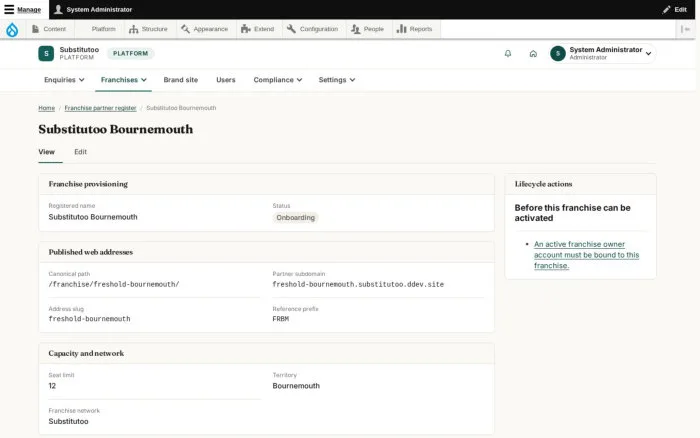Click the Edit pencil in top bar
Screen dimensions: 700x438
coord(674,9)
